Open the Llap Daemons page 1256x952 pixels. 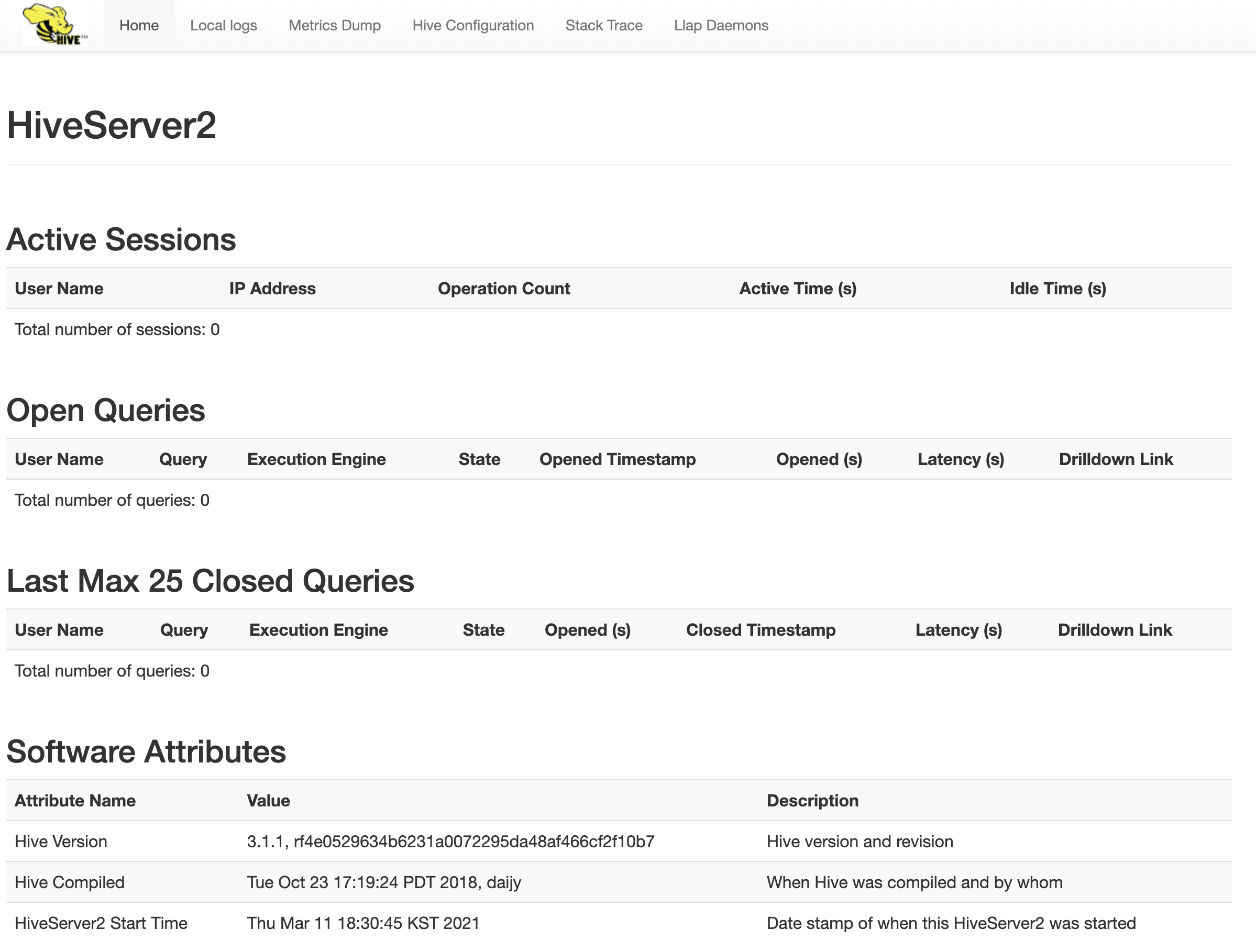click(x=721, y=26)
